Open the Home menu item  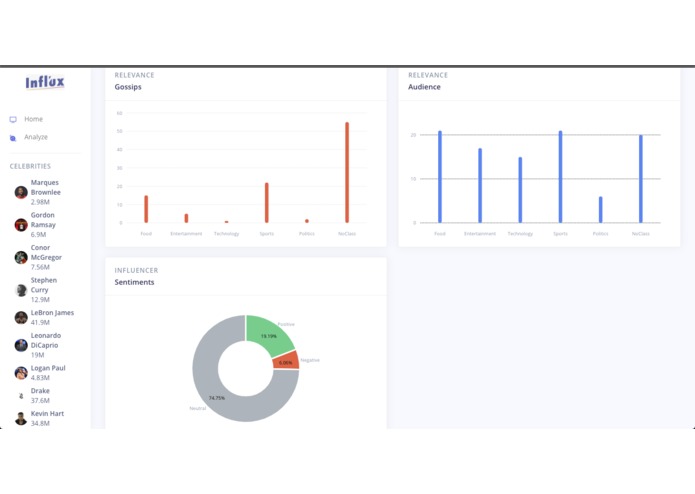(33, 119)
